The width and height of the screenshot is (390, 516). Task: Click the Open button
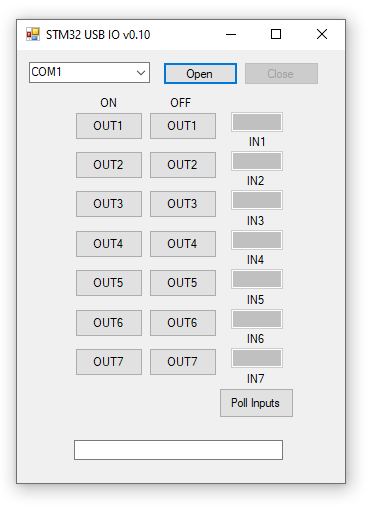click(x=200, y=74)
